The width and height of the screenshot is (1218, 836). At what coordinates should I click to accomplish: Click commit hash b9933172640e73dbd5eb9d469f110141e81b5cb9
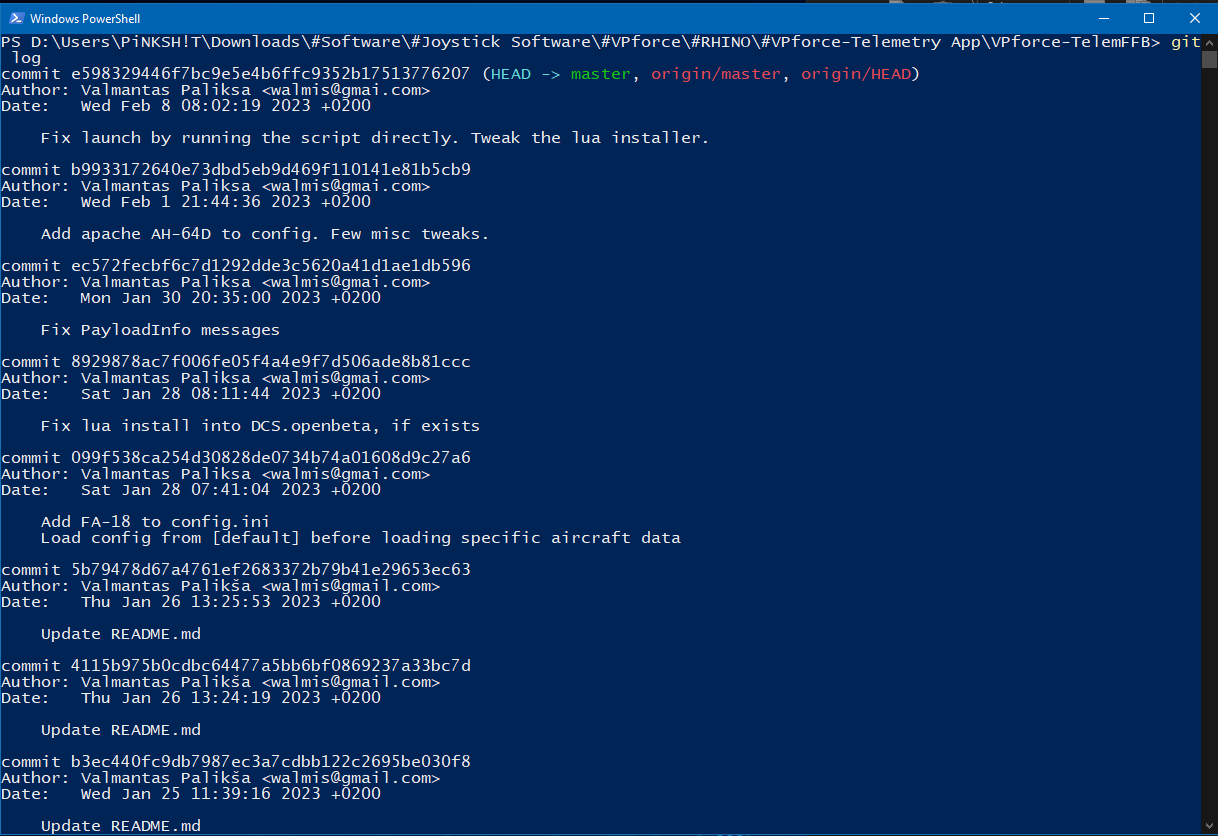click(270, 170)
